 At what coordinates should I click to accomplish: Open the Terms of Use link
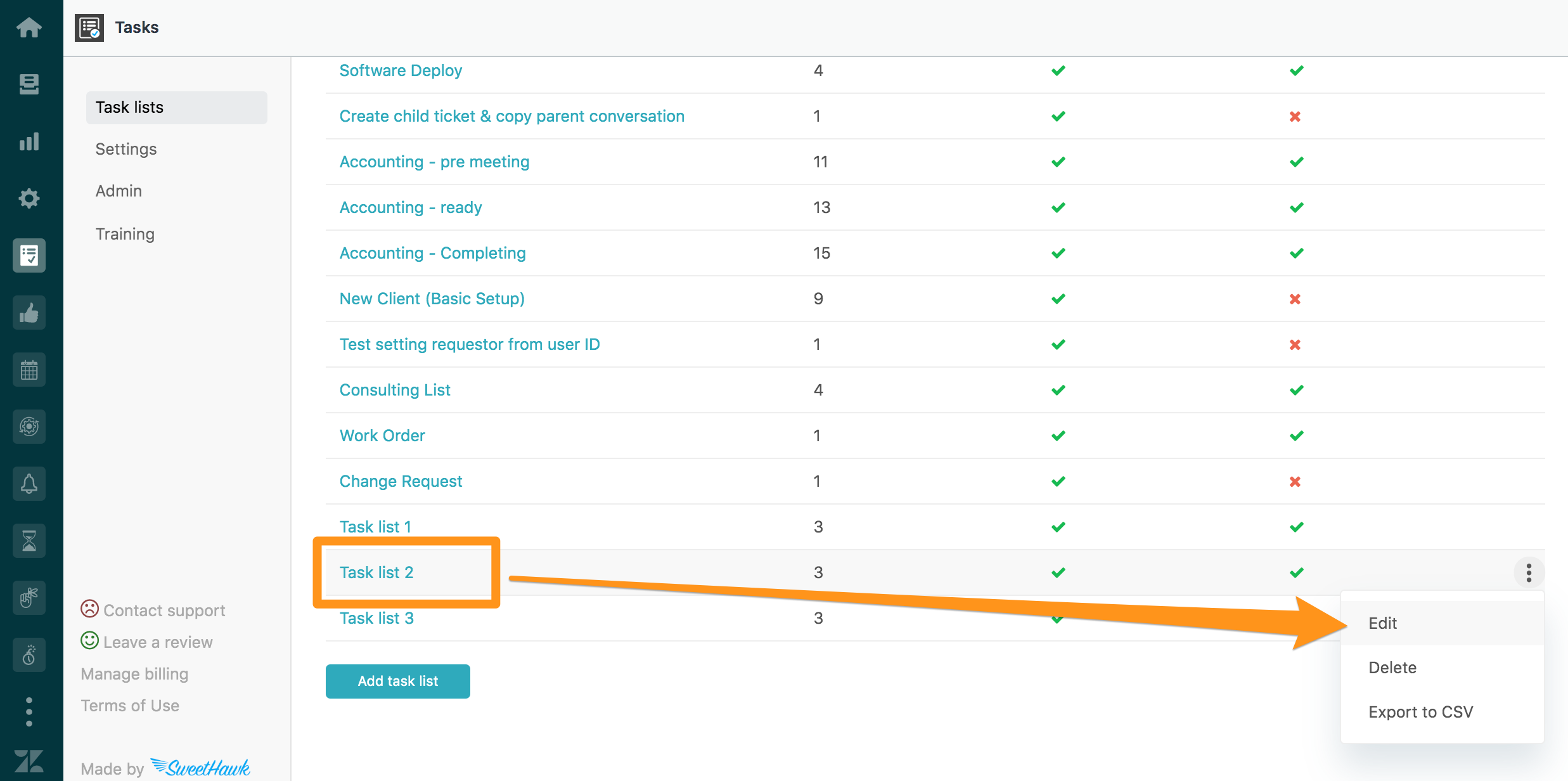tap(130, 706)
